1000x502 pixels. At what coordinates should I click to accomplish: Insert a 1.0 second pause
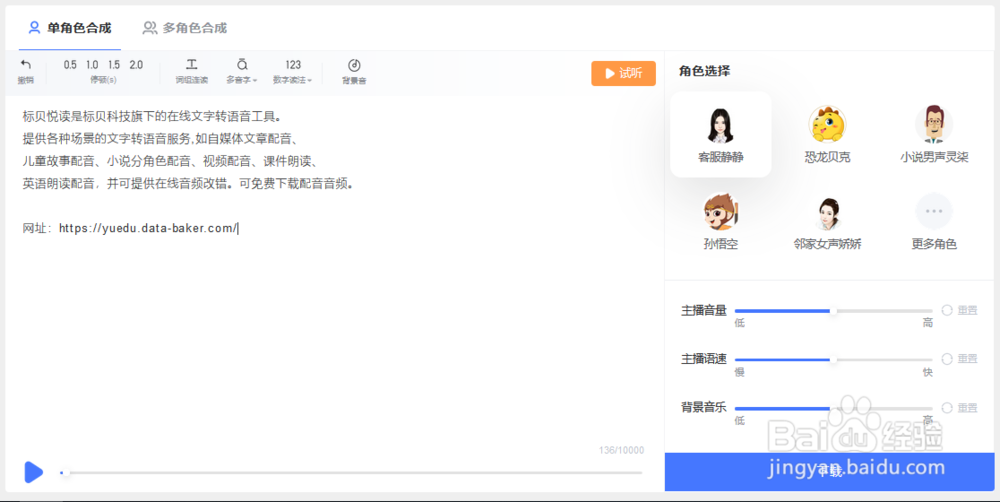click(92, 65)
